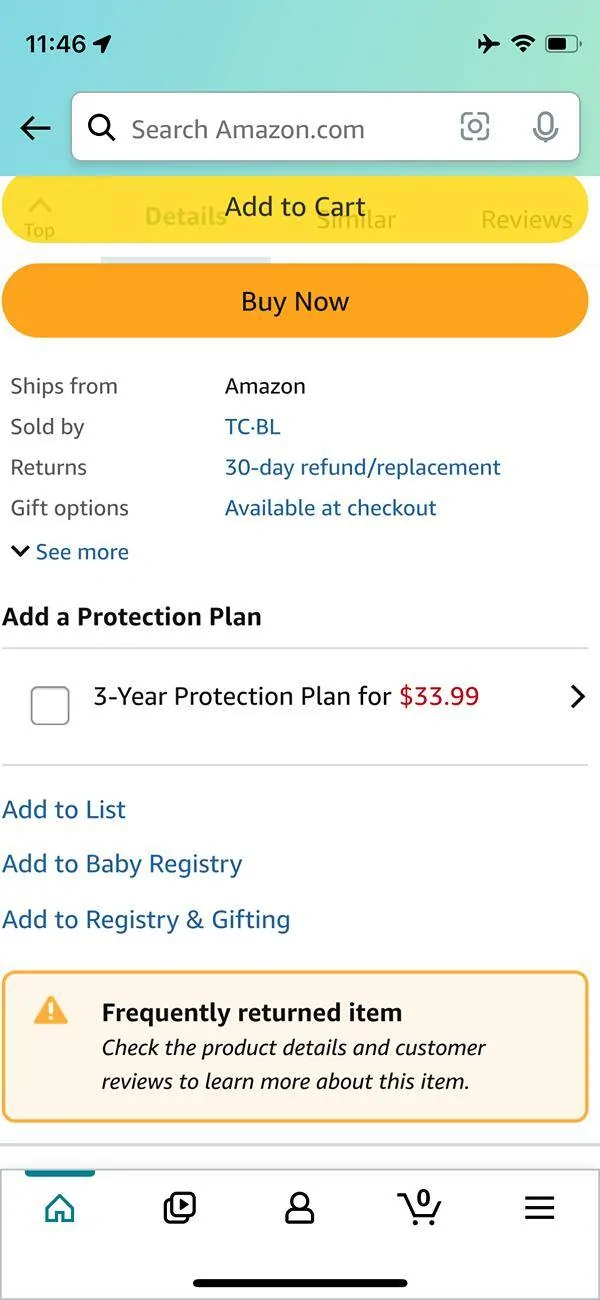The height and width of the screenshot is (1300, 600).
Task: Click the Buy Now button
Action: click(295, 301)
